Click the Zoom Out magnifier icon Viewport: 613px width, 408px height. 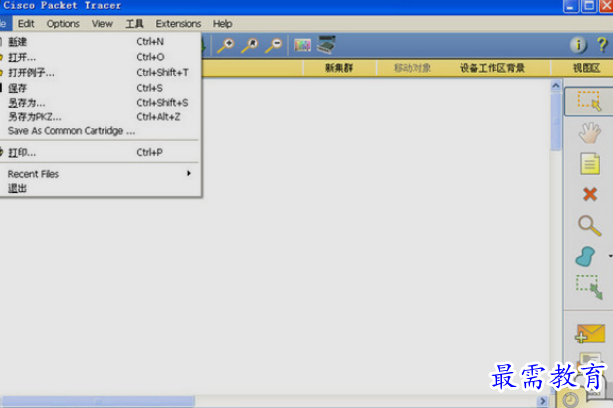tap(274, 45)
